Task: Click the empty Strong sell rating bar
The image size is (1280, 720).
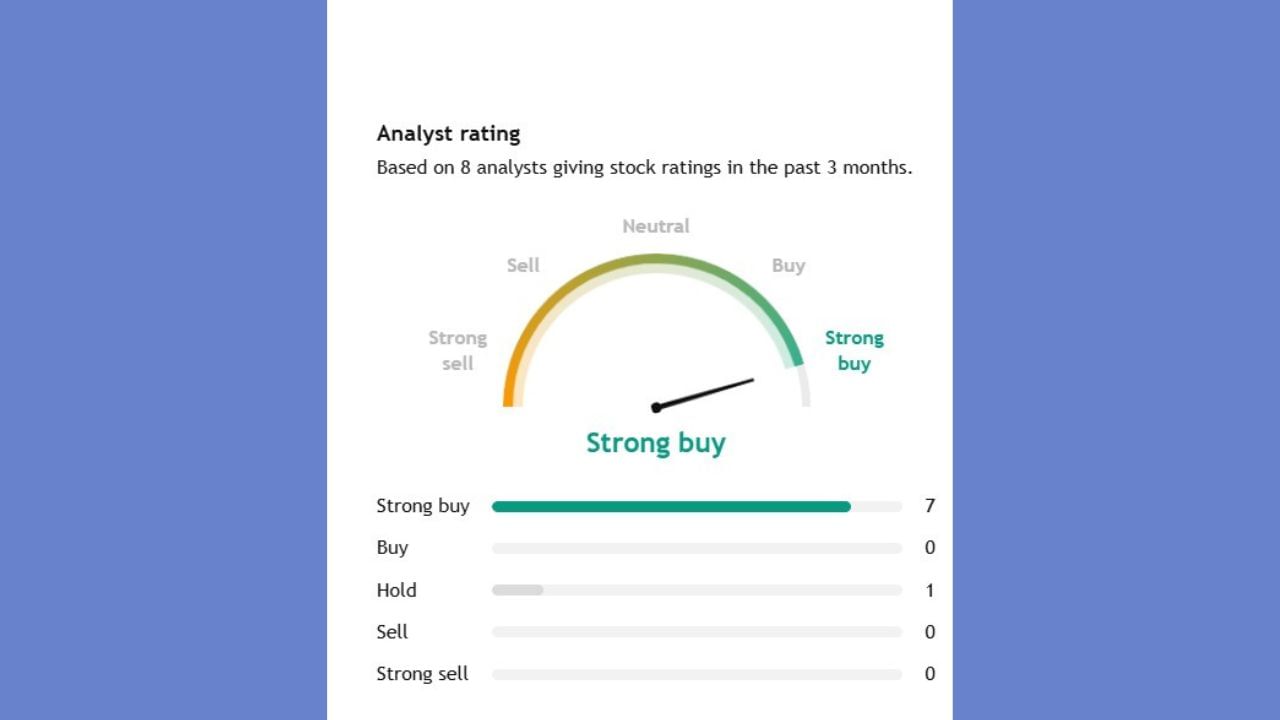Action: [697, 675]
